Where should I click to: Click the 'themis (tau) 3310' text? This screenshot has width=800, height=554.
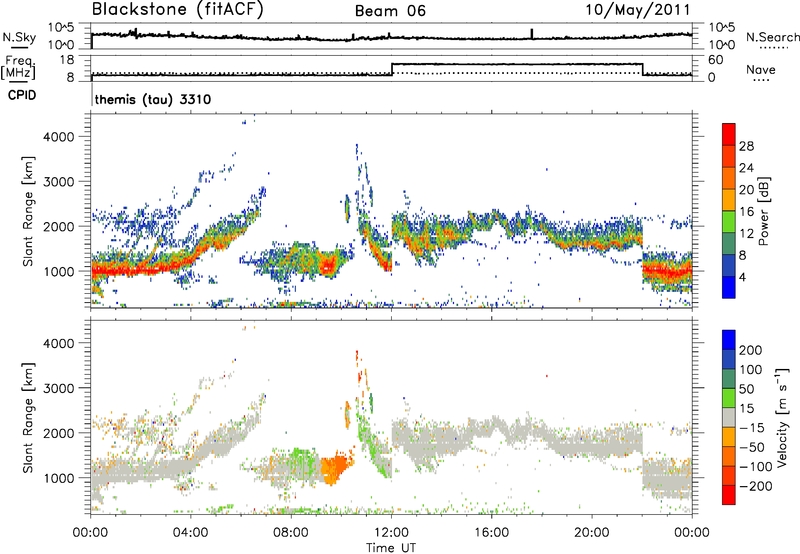click(153, 99)
